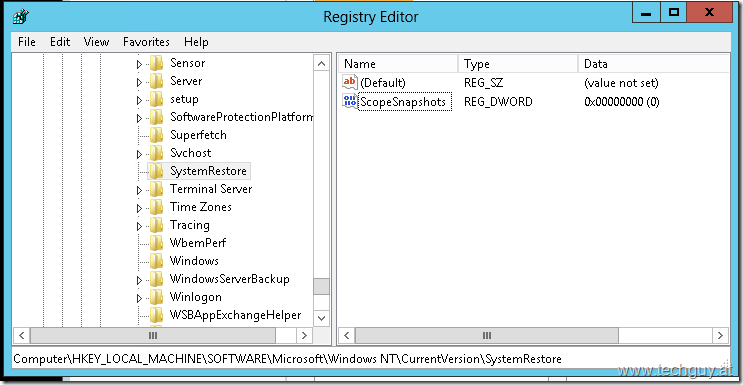This screenshot has width=743, height=385.
Task: Expand the Tracing key
Action: coord(139,226)
